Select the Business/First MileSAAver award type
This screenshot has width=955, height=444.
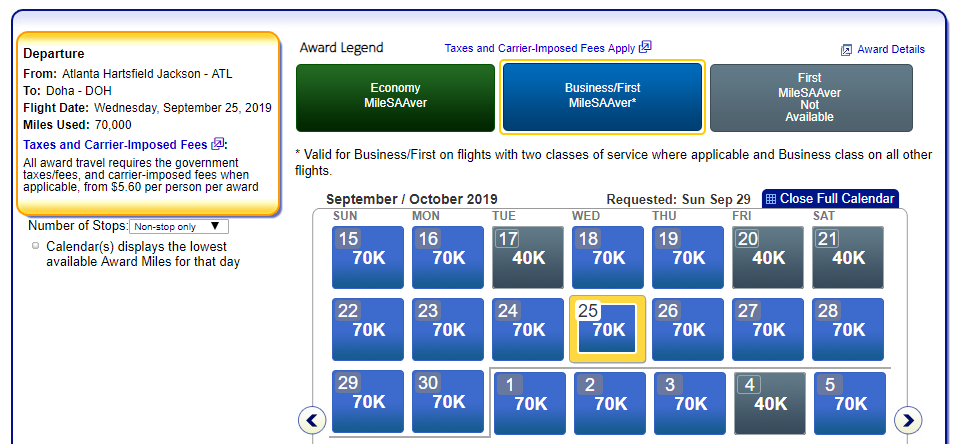click(x=602, y=97)
